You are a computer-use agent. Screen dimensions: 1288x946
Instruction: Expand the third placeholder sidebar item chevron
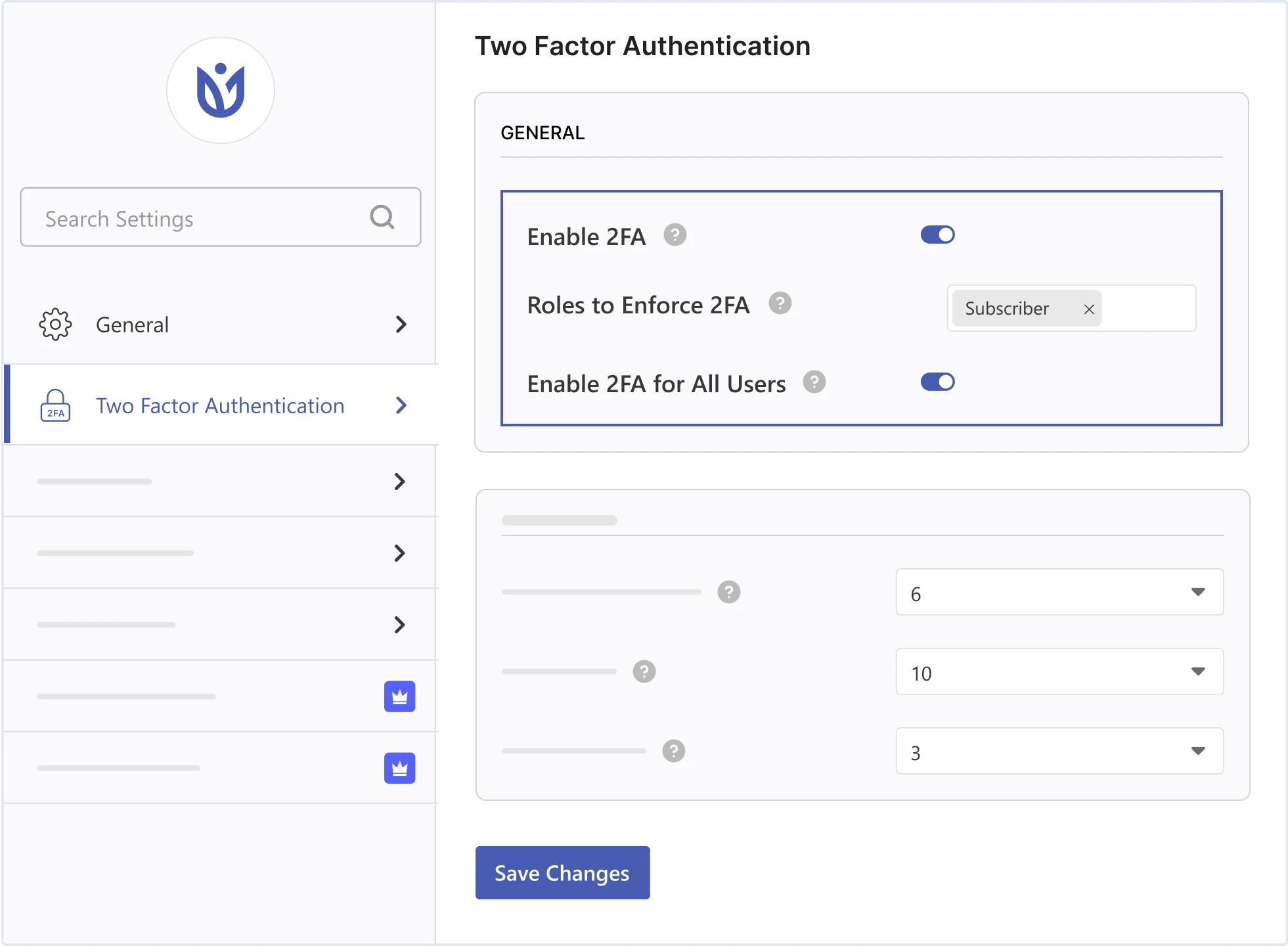pos(399,625)
